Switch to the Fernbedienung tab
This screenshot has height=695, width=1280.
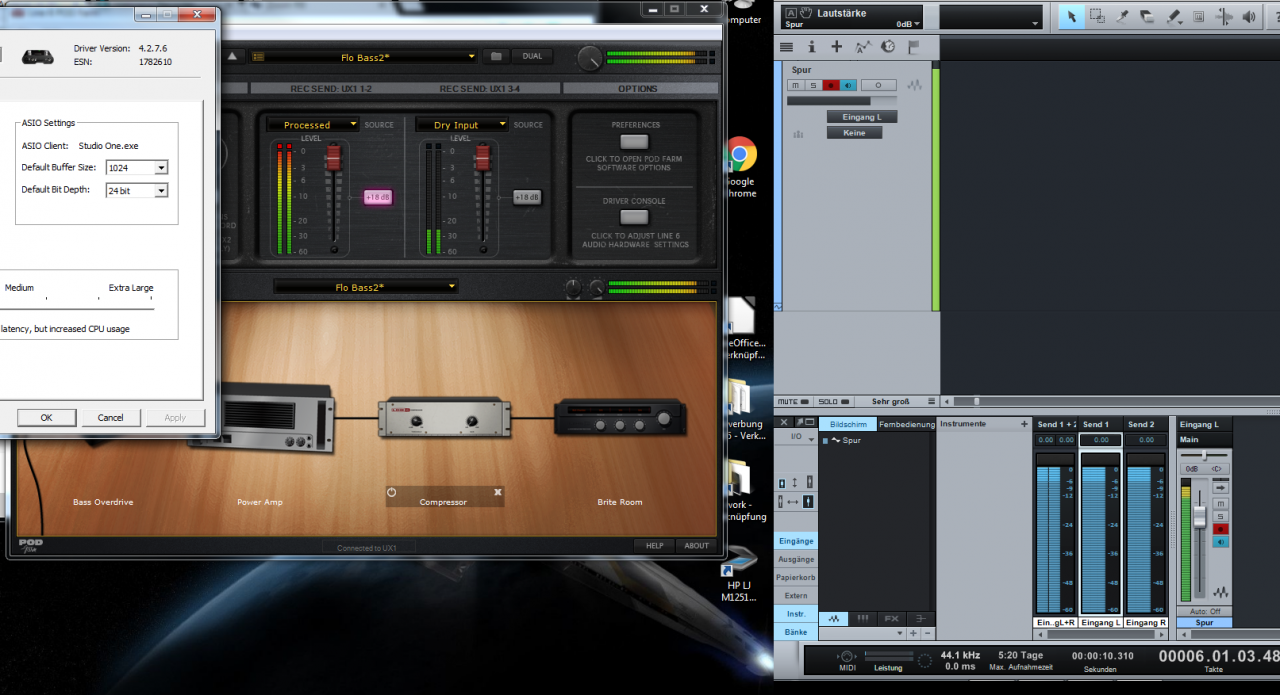point(906,424)
